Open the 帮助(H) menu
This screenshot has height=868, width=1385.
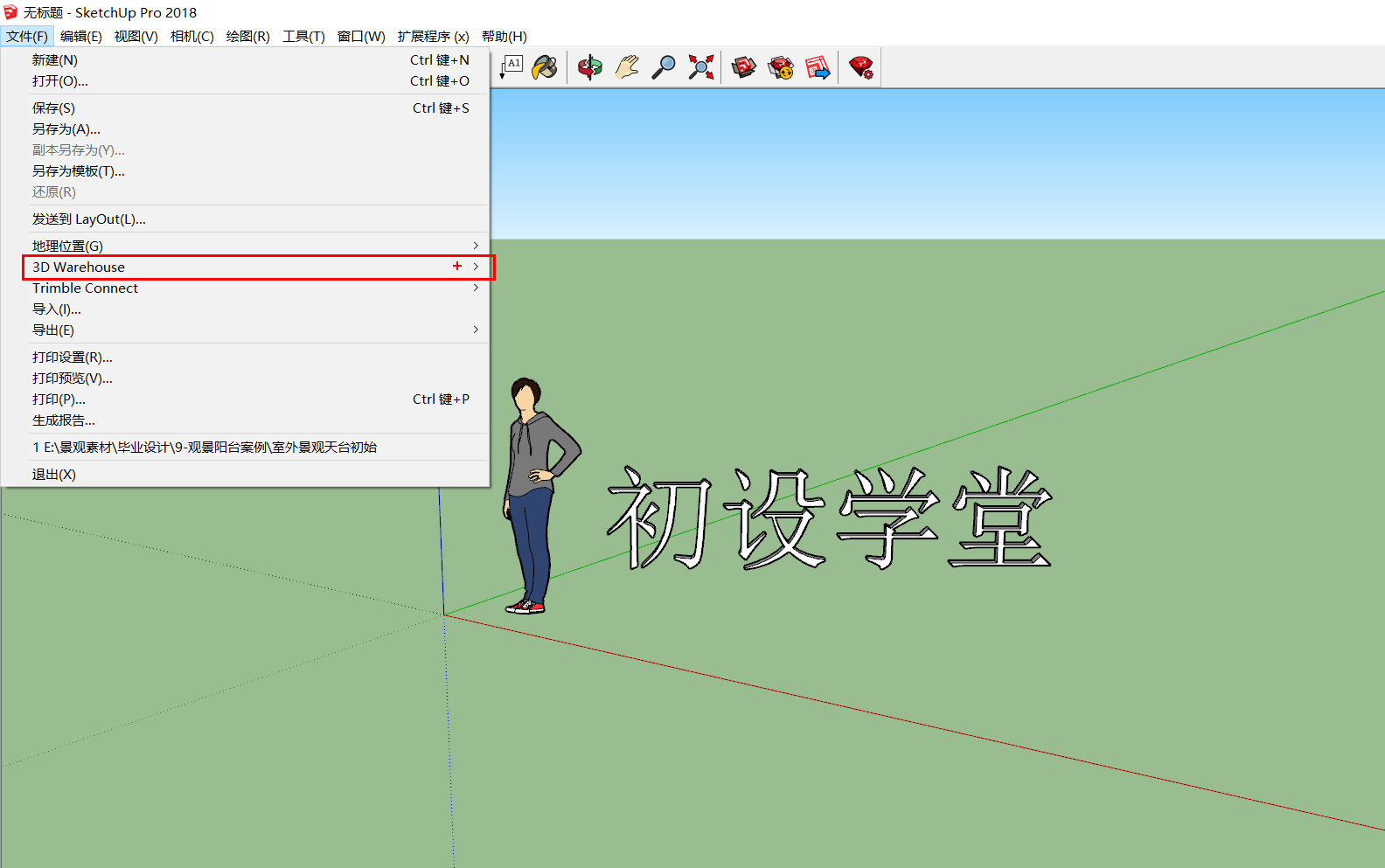505,36
